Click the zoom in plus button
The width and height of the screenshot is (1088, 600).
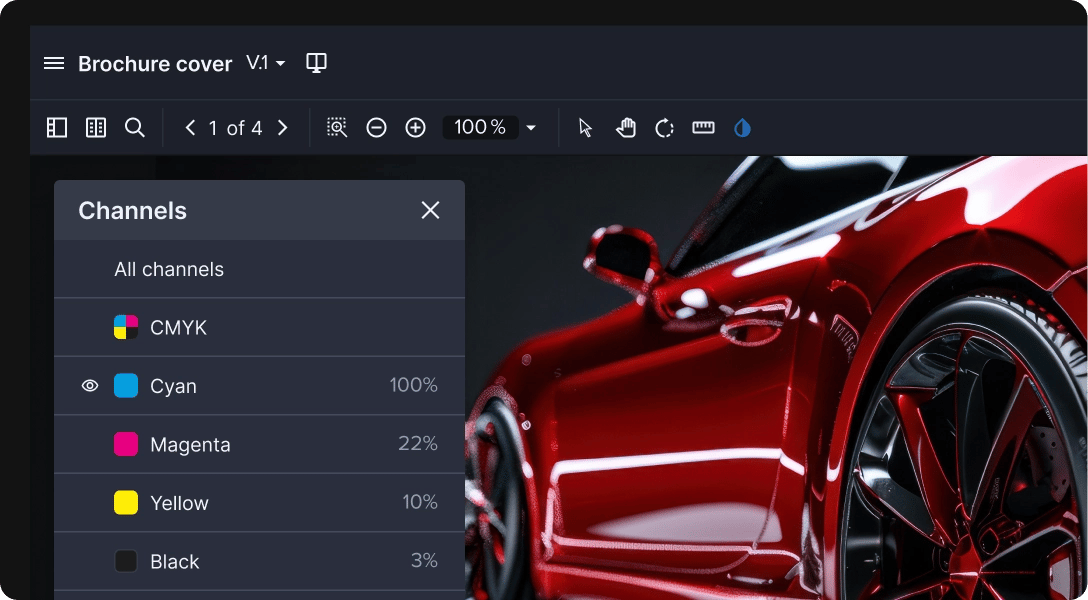(416, 128)
